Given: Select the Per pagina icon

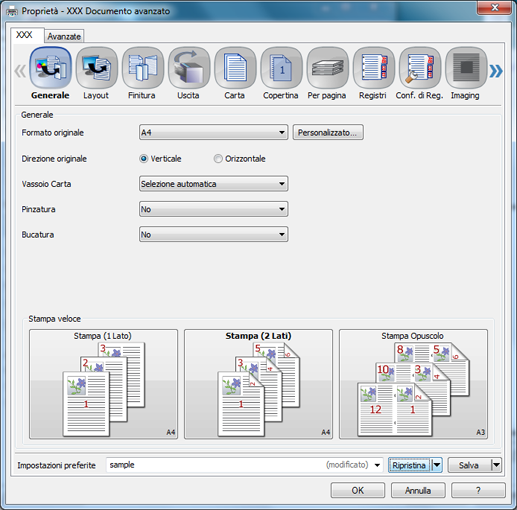Looking at the screenshot, I should [327, 68].
